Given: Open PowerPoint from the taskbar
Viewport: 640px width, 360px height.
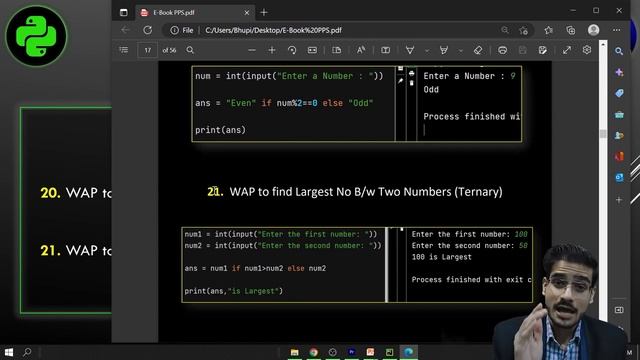Looking at the screenshot, I should 370,352.
